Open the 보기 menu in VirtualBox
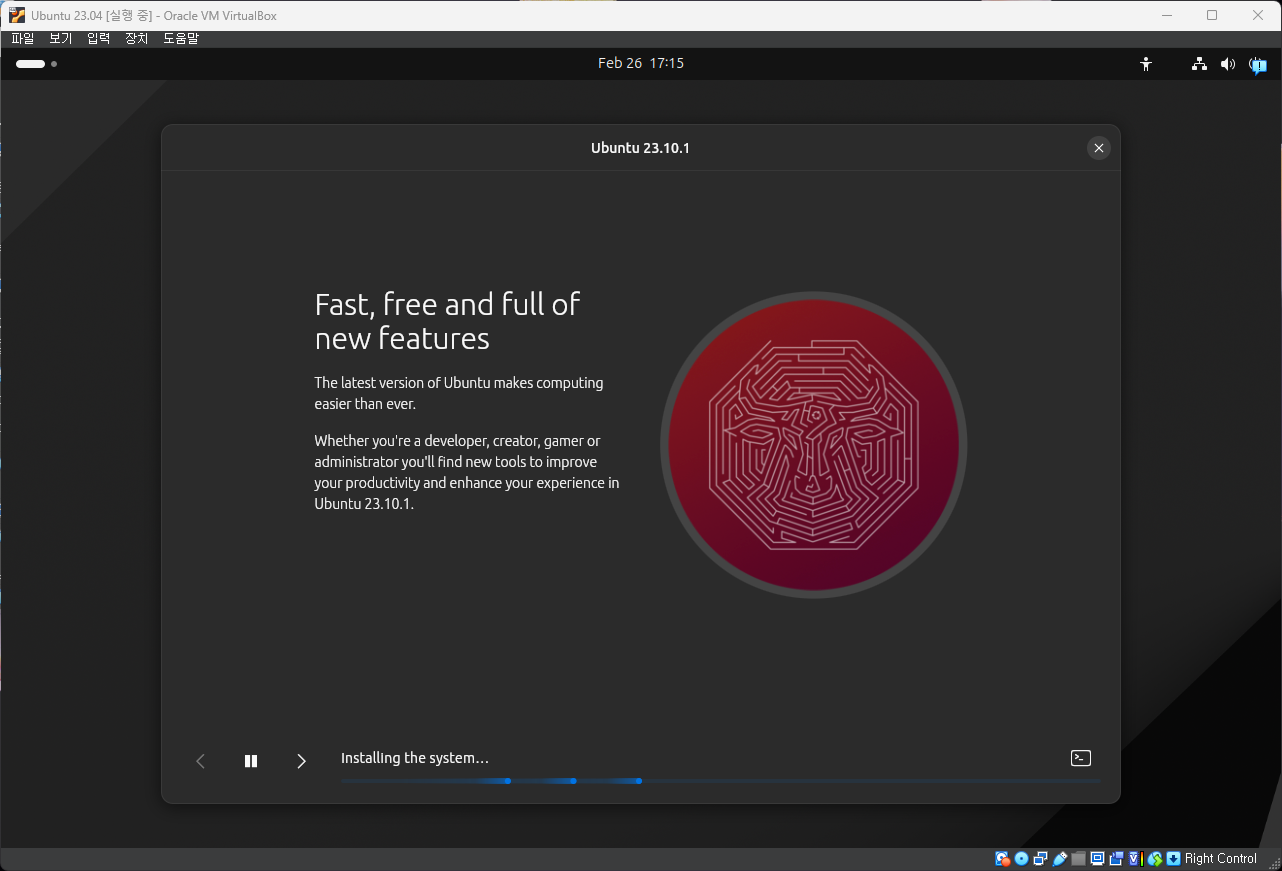Viewport: 1282px width, 871px height. pyautogui.click(x=60, y=38)
